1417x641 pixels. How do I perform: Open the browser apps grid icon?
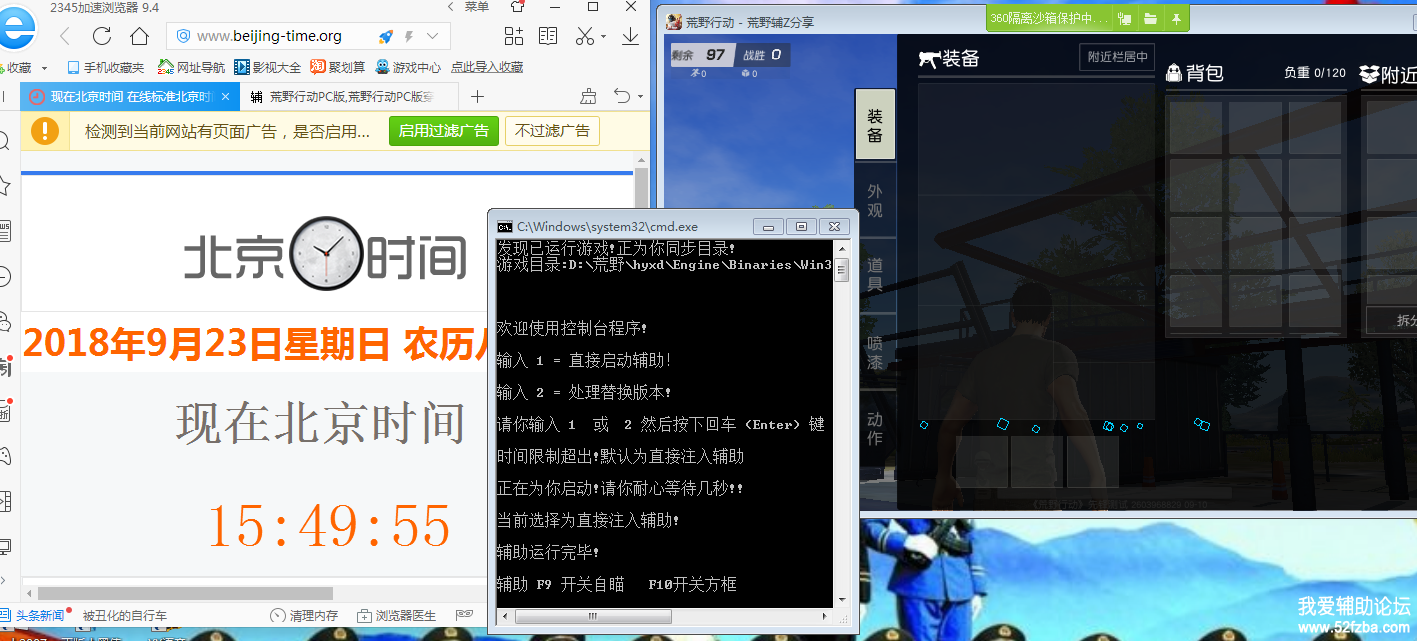[x=514, y=36]
